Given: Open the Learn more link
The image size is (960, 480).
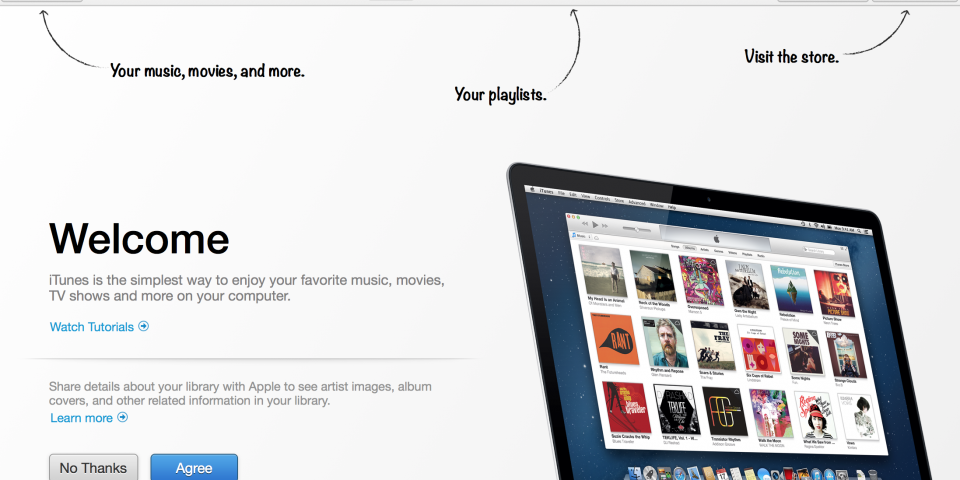Looking at the screenshot, I should [x=81, y=418].
